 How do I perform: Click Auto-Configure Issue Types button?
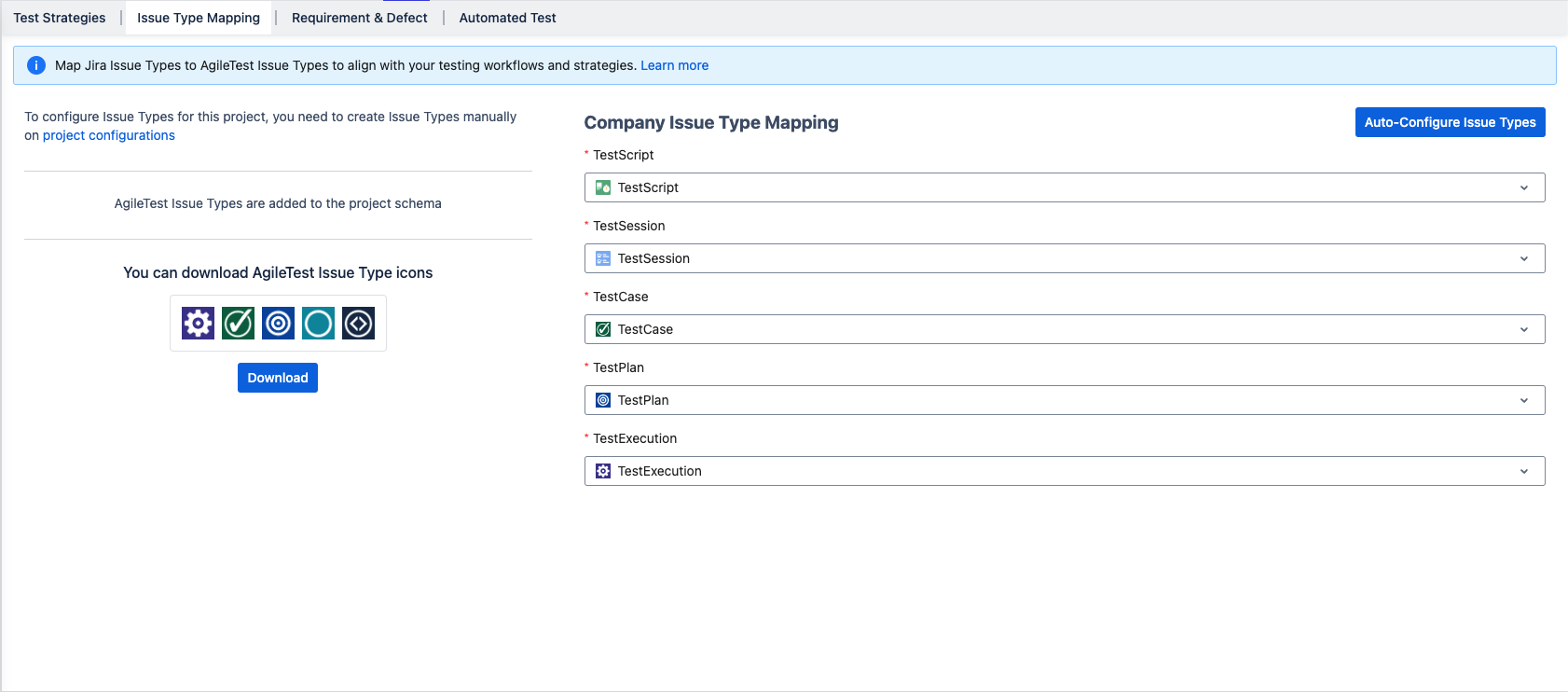[x=1451, y=122]
